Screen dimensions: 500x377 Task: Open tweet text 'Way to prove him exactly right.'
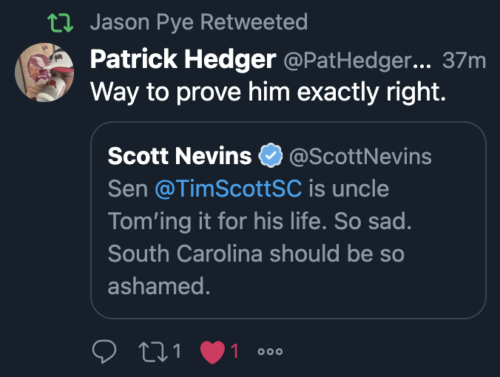coord(268,92)
